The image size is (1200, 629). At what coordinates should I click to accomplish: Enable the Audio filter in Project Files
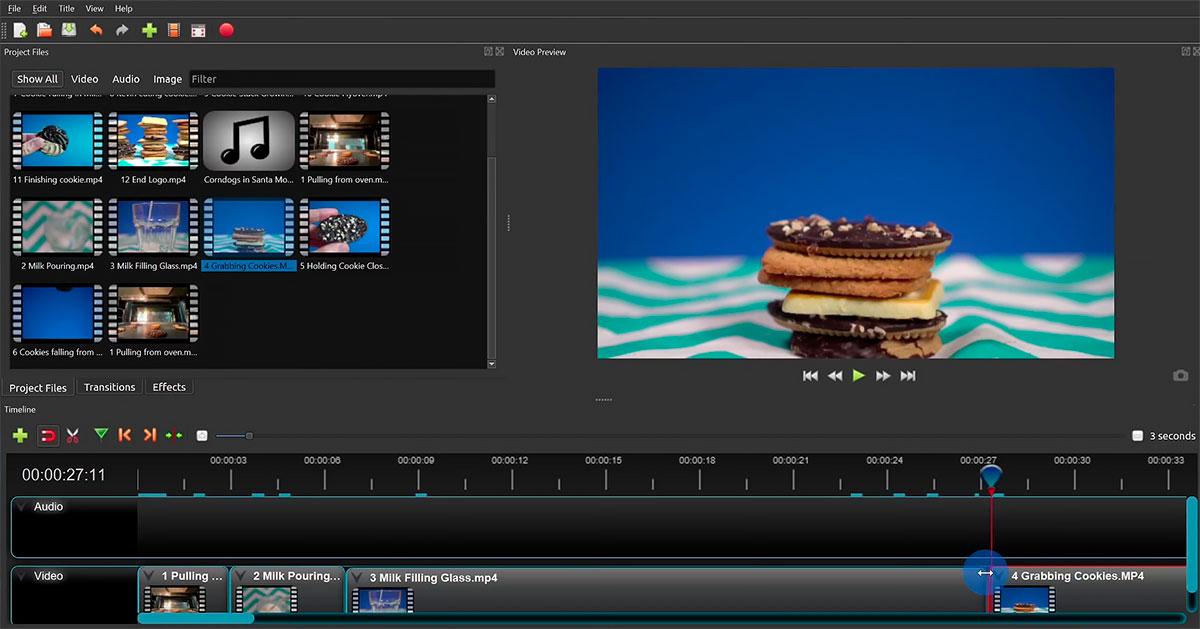coord(126,79)
